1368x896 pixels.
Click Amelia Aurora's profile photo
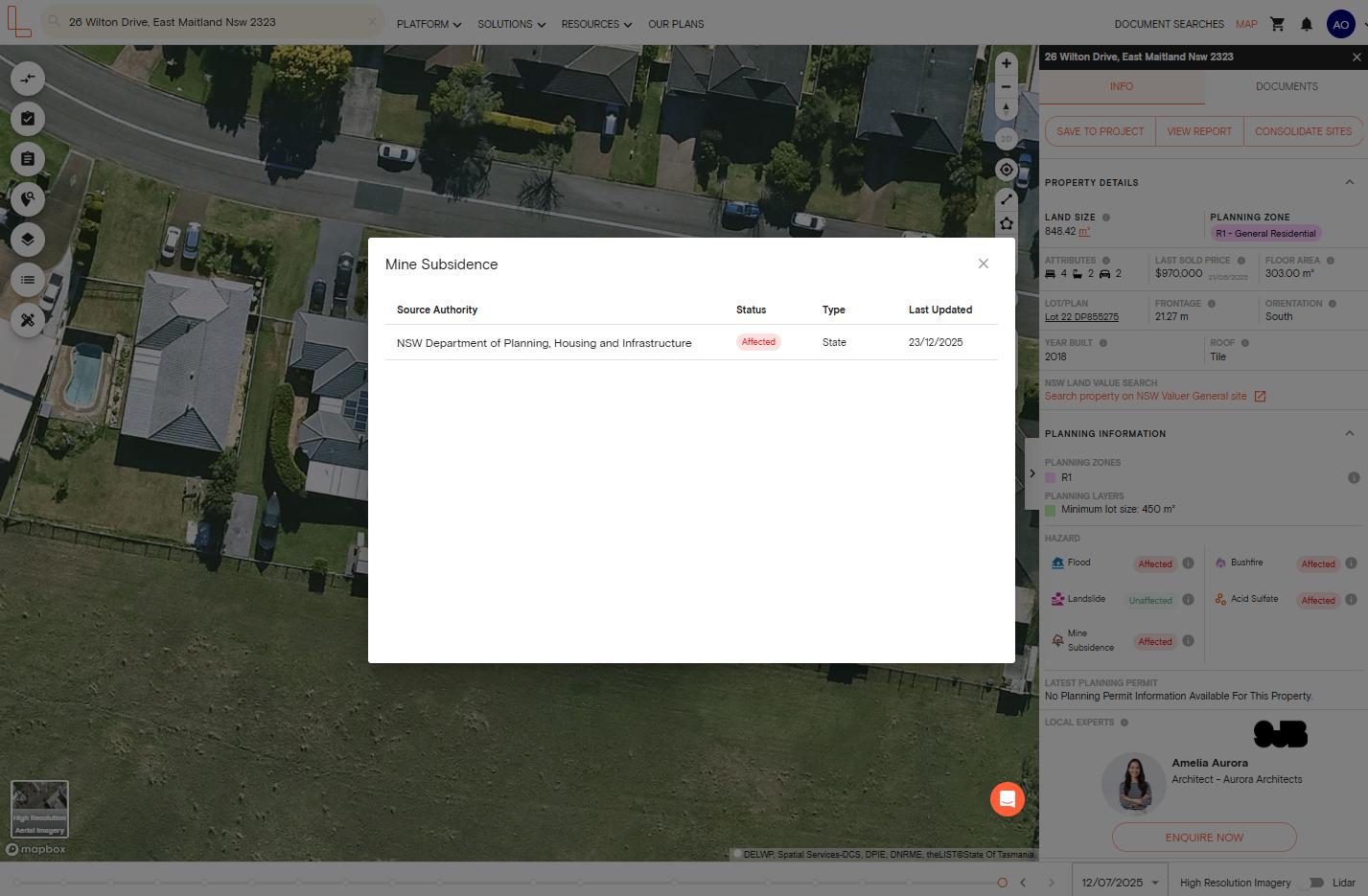[x=1134, y=783]
